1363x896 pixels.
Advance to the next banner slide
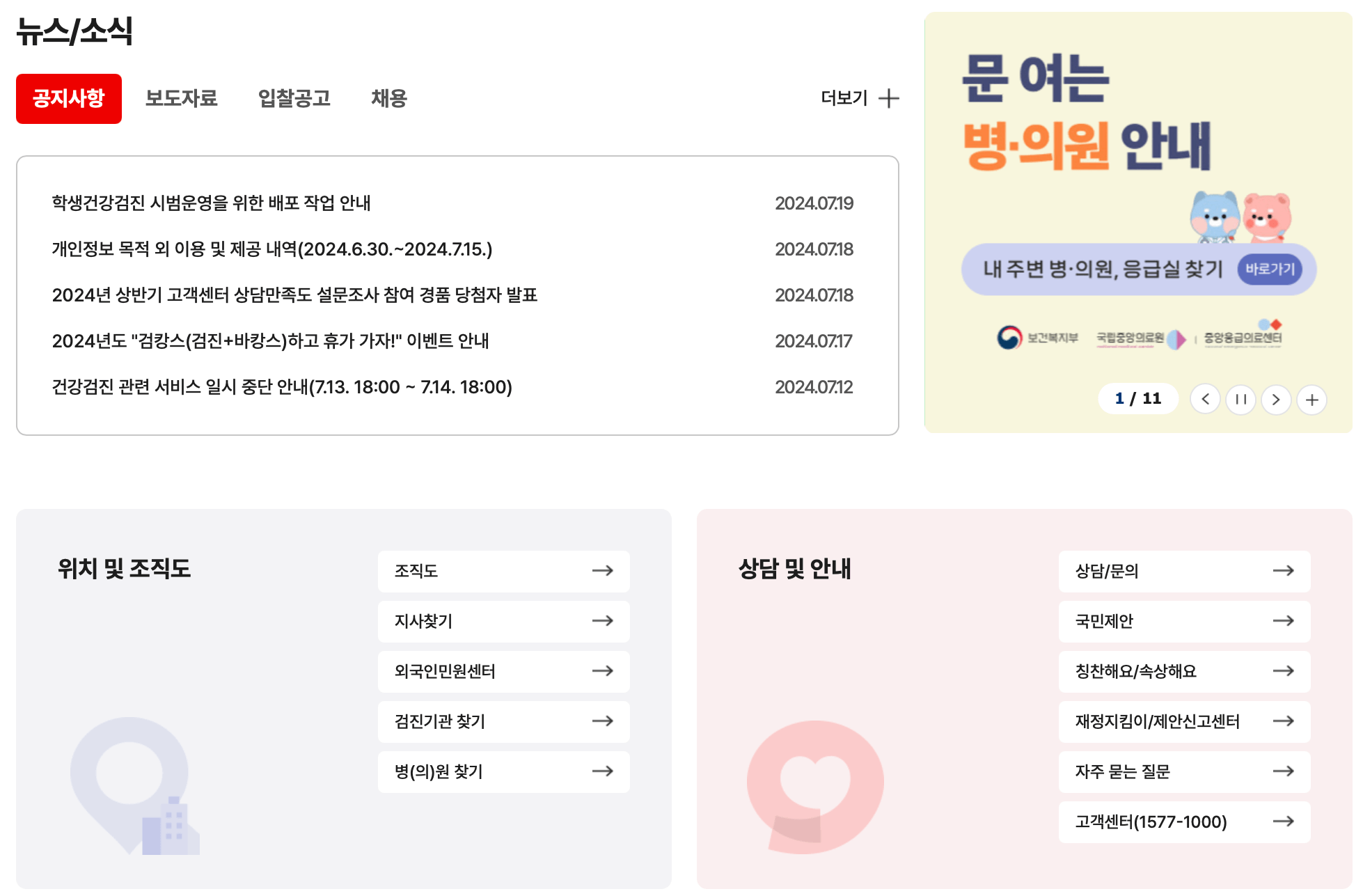[1276, 400]
